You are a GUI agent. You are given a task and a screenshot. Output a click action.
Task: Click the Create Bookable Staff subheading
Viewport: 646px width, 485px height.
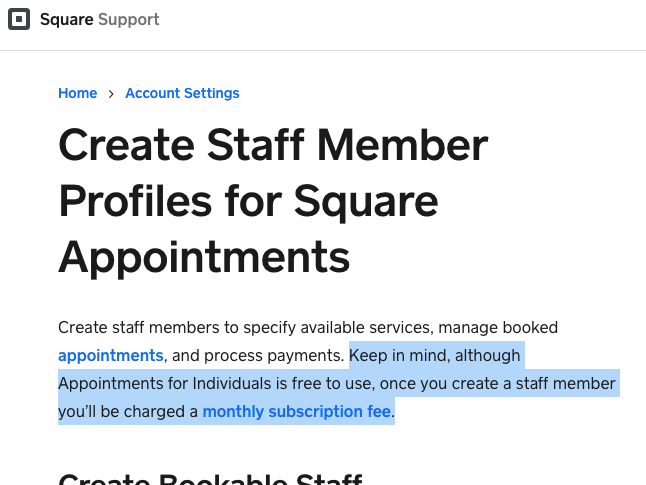[x=211, y=479]
